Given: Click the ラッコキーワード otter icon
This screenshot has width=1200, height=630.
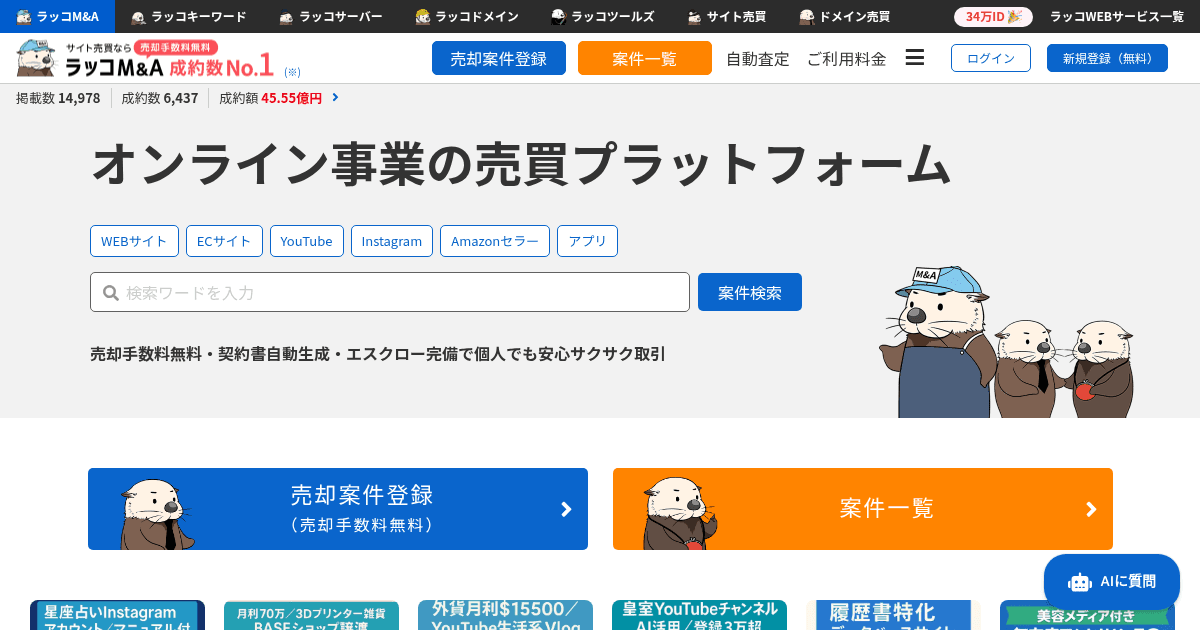Looking at the screenshot, I should click(x=139, y=17).
